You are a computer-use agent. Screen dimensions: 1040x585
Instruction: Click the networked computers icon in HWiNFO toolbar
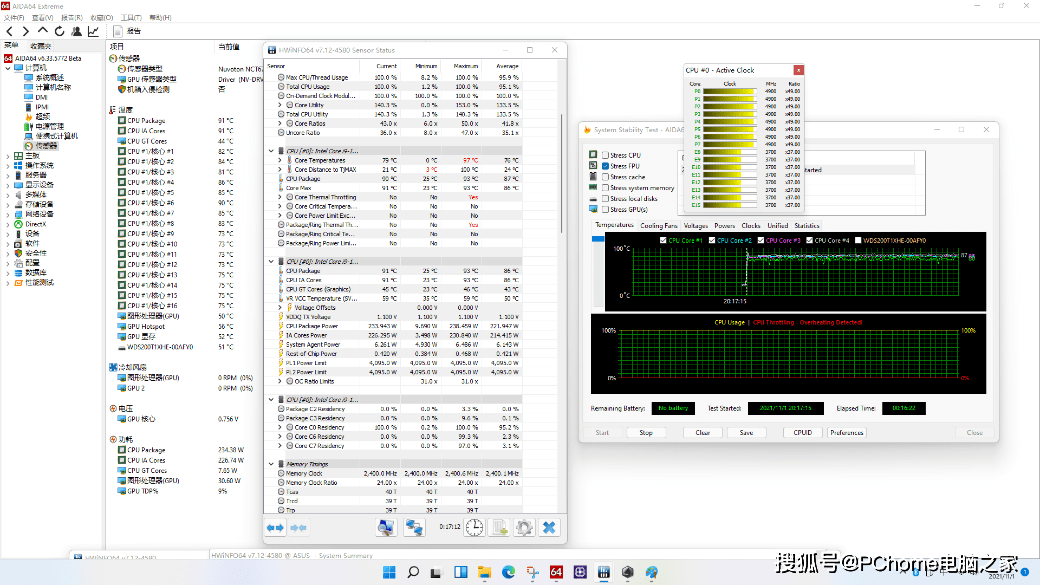pos(415,527)
